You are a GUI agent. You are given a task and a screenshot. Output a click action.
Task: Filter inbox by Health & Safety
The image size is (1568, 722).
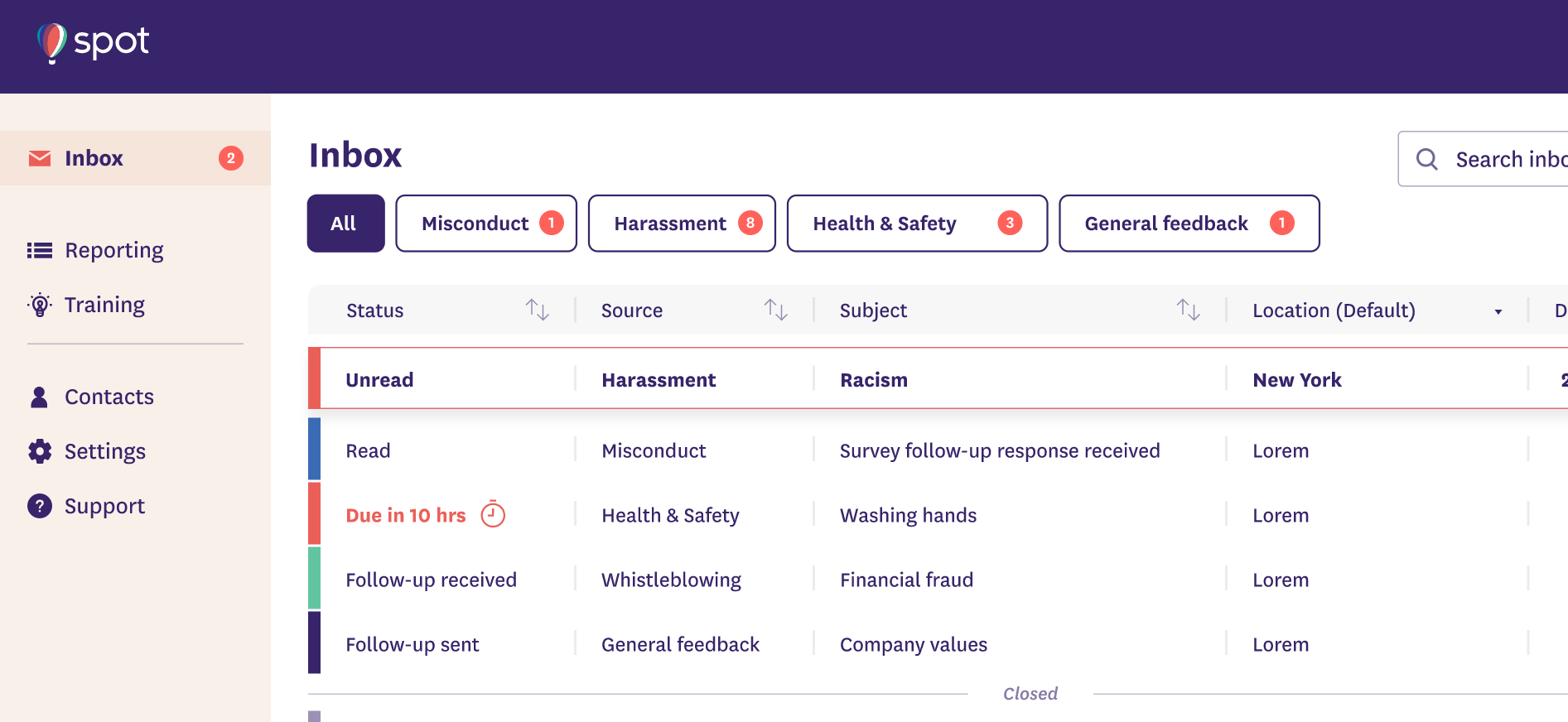[x=916, y=224]
